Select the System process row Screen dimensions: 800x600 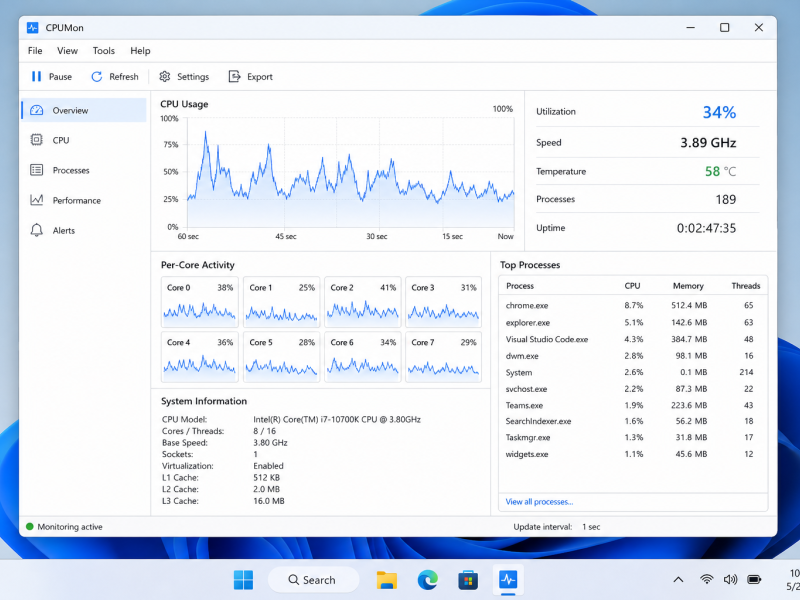click(x=633, y=372)
